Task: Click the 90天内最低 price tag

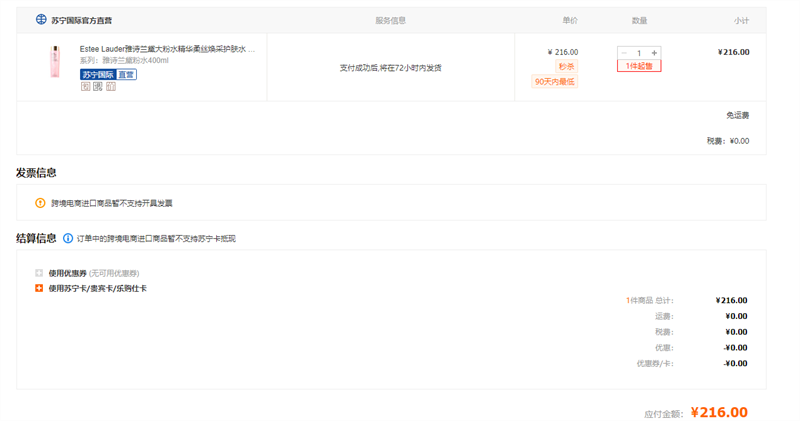Action: coord(554,82)
